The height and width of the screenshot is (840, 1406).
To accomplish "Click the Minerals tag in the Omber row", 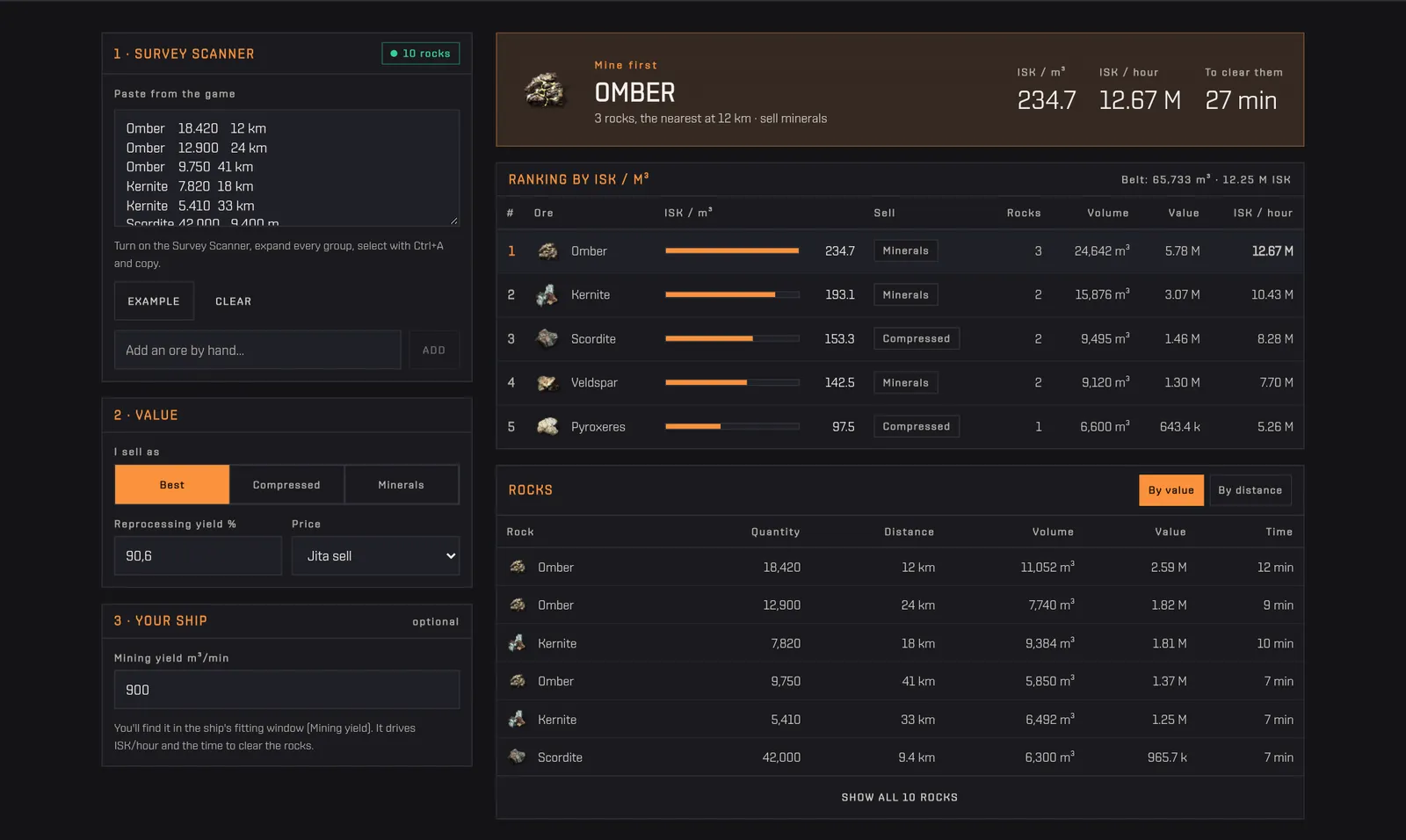I will 906,251.
